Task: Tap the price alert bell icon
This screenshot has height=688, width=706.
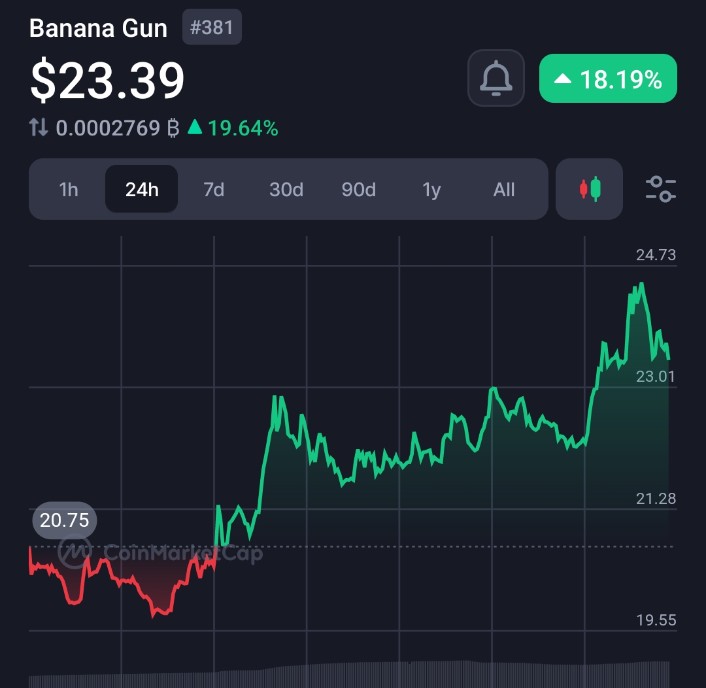Action: [496, 78]
